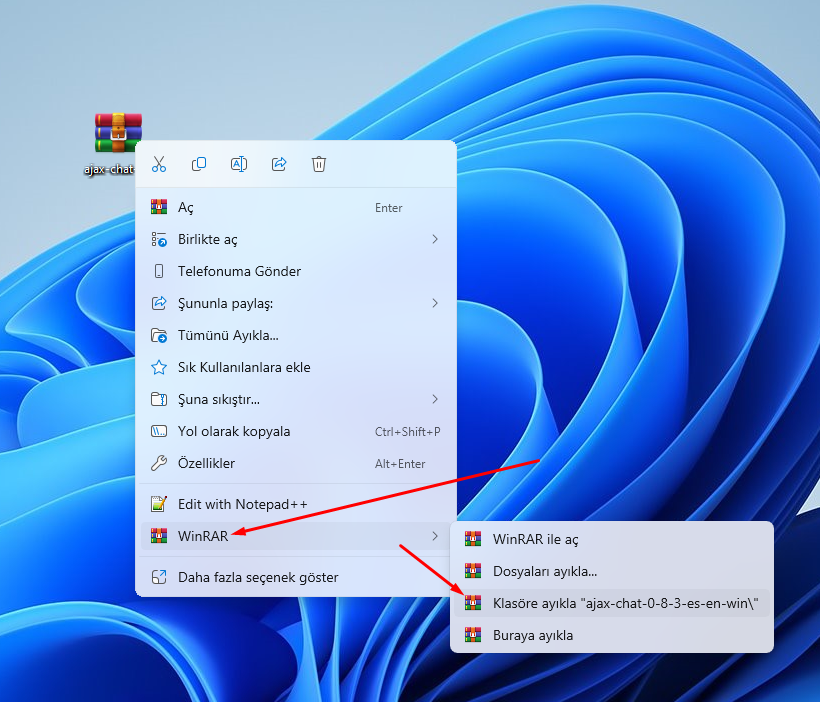
Task: Open the "Şuna sıkıştır..." submenu
Action: tap(295, 400)
